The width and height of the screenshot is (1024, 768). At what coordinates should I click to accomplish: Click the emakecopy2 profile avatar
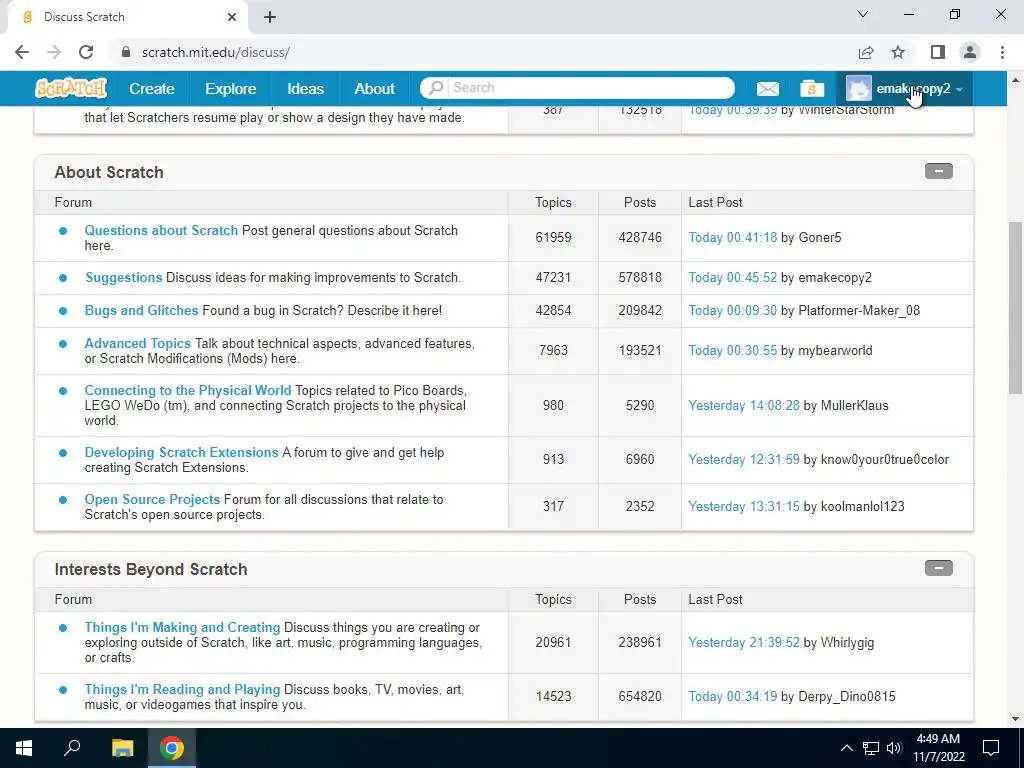(x=859, y=89)
